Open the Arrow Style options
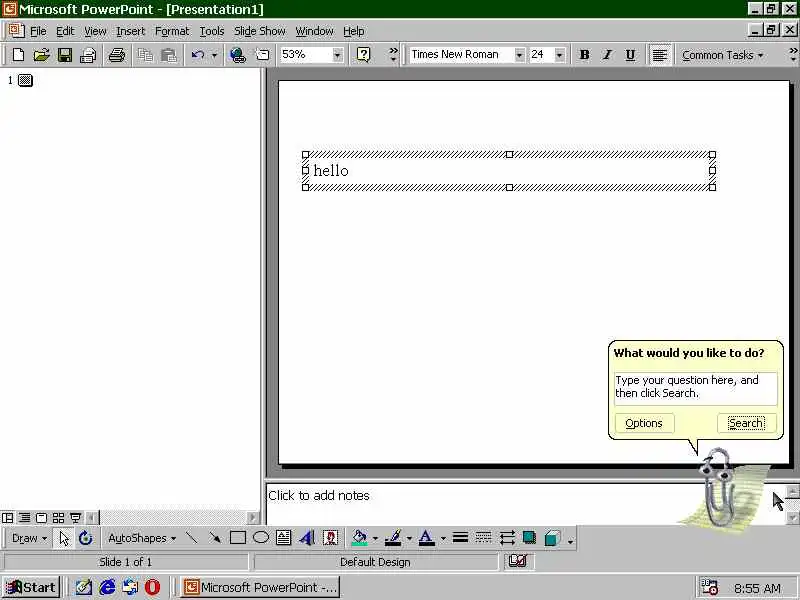Screen dimensions: 800x600 tap(507, 538)
